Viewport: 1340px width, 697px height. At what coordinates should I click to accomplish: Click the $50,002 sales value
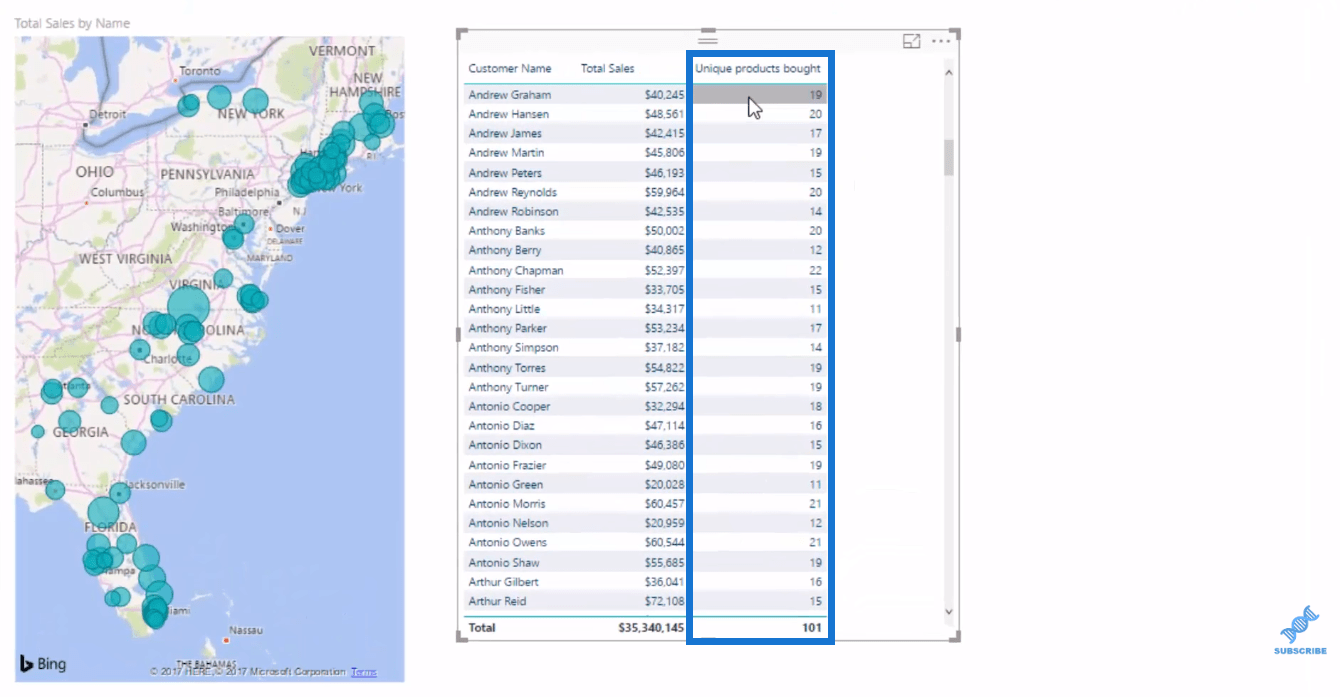coord(664,231)
